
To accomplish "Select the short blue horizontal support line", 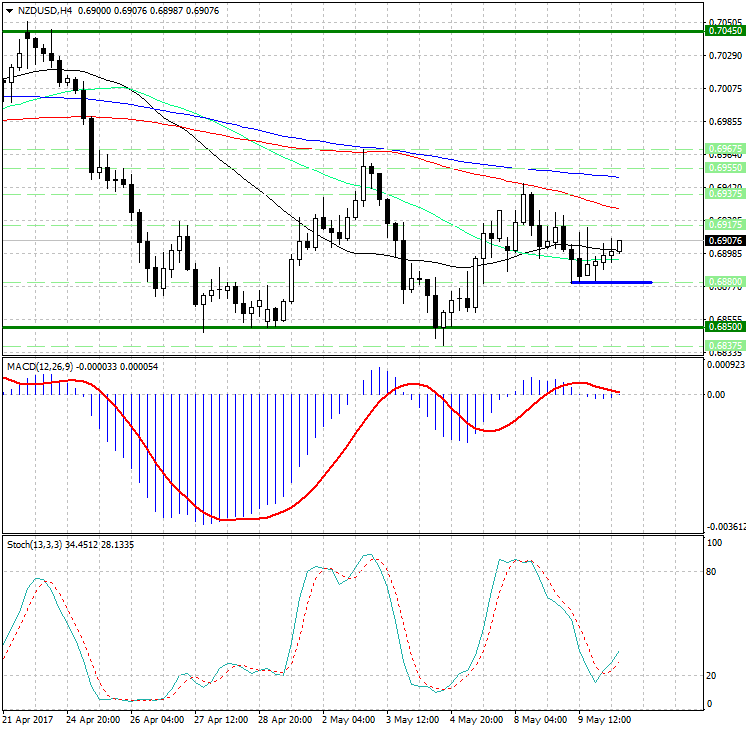I will [x=611, y=282].
